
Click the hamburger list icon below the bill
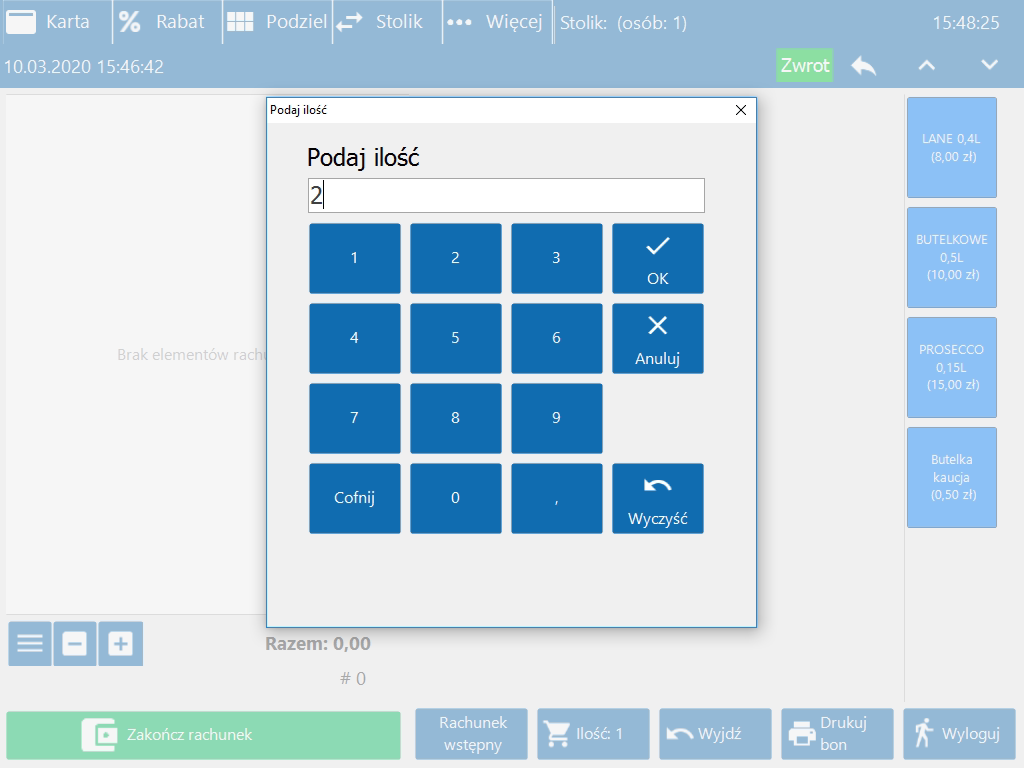pos(30,644)
